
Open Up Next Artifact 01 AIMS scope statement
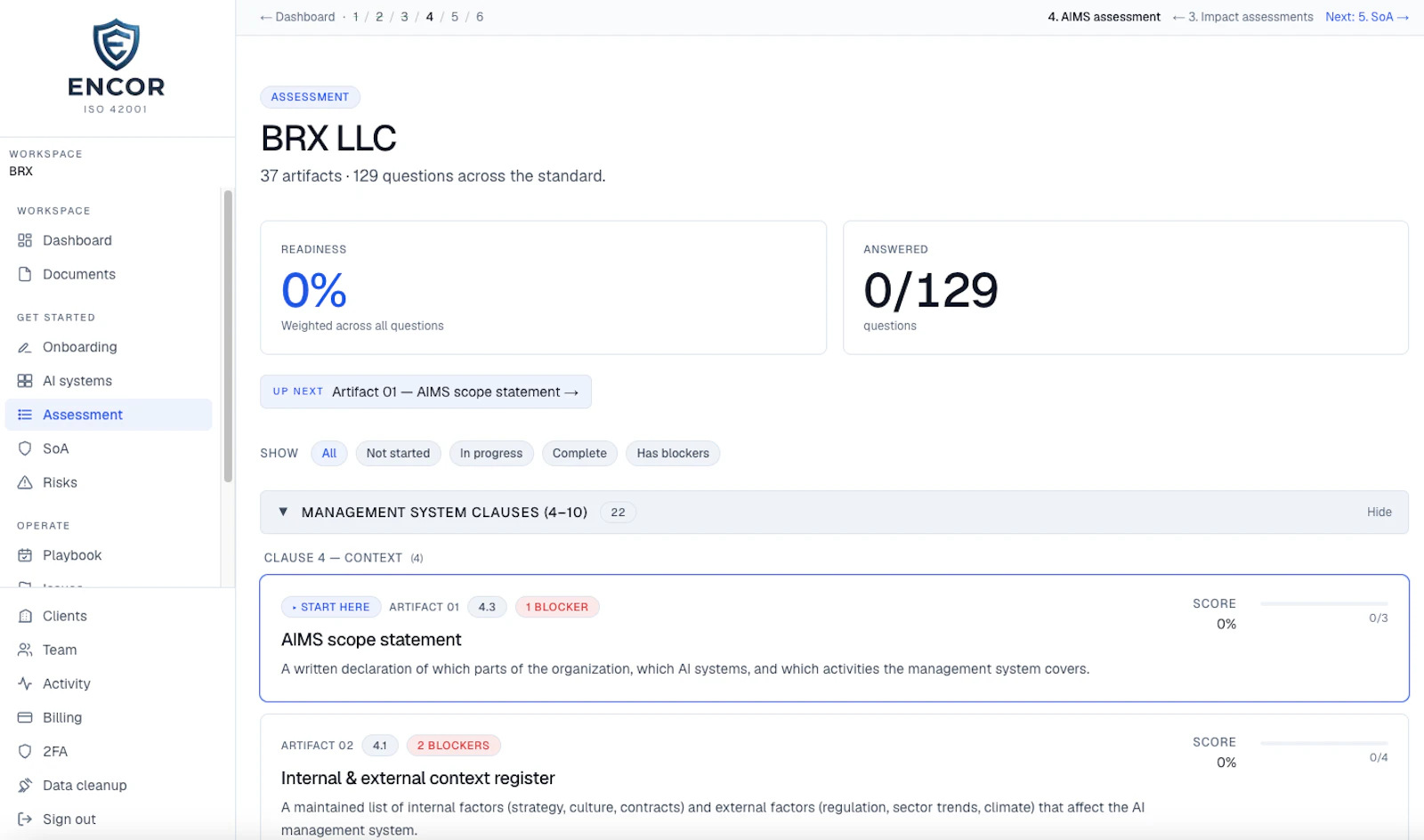pyautogui.click(x=425, y=392)
